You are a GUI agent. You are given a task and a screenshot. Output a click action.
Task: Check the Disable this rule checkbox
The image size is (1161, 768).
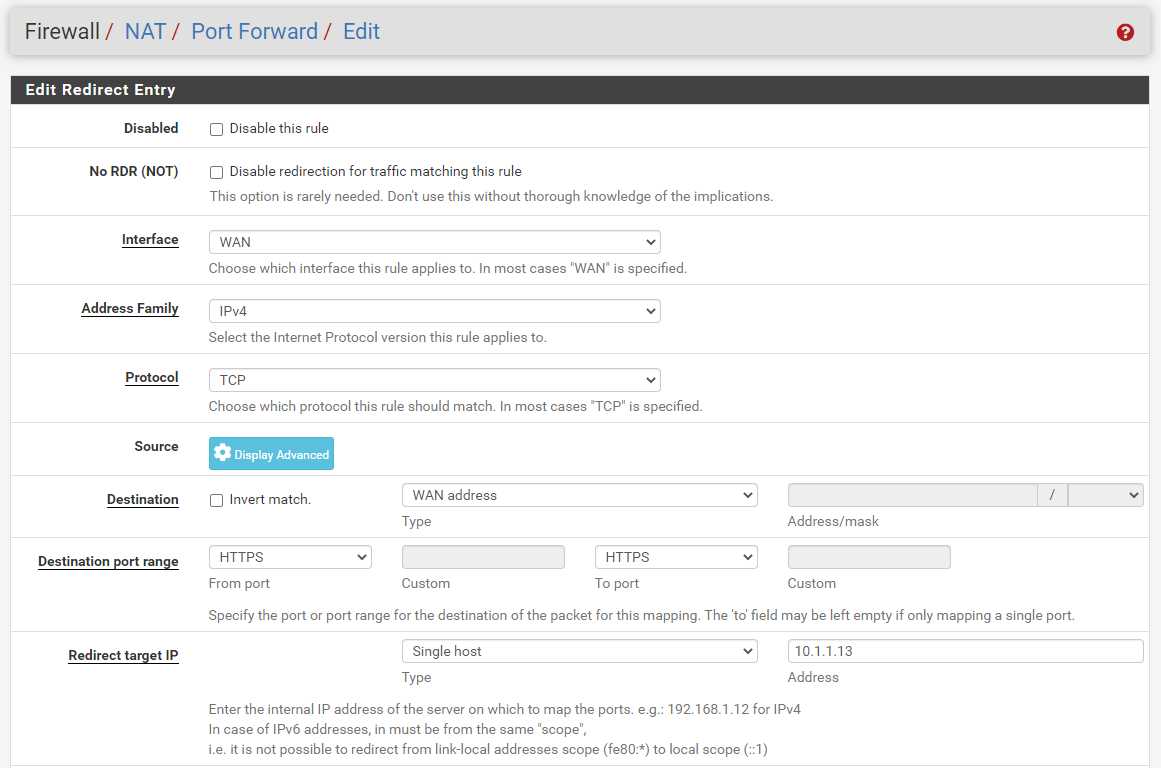click(x=216, y=130)
